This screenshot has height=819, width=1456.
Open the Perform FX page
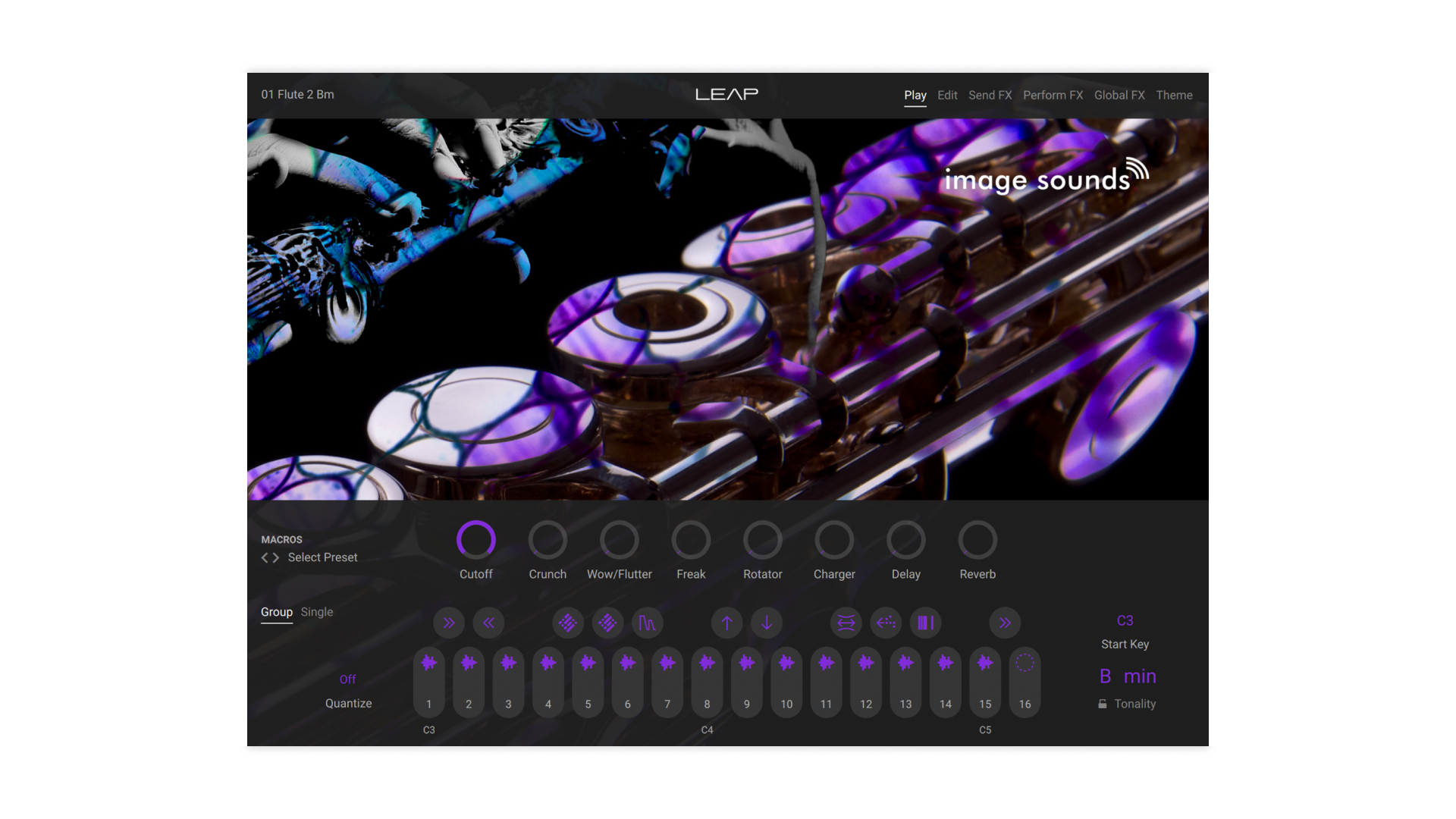pos(1053,95)
